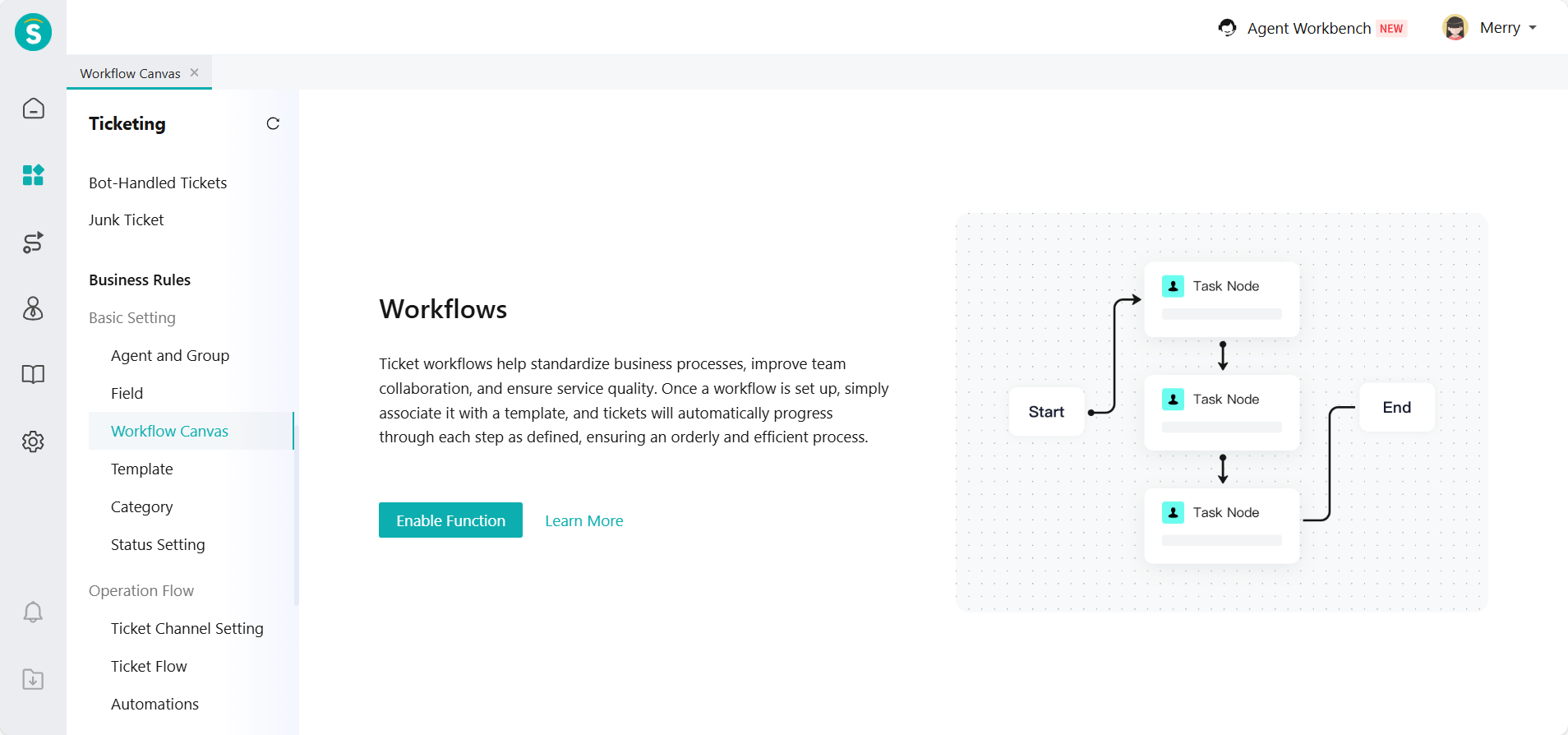Close the Workflow Canvas tab
This screenshot has width=1568, height=735.
[x=195, y=72]
